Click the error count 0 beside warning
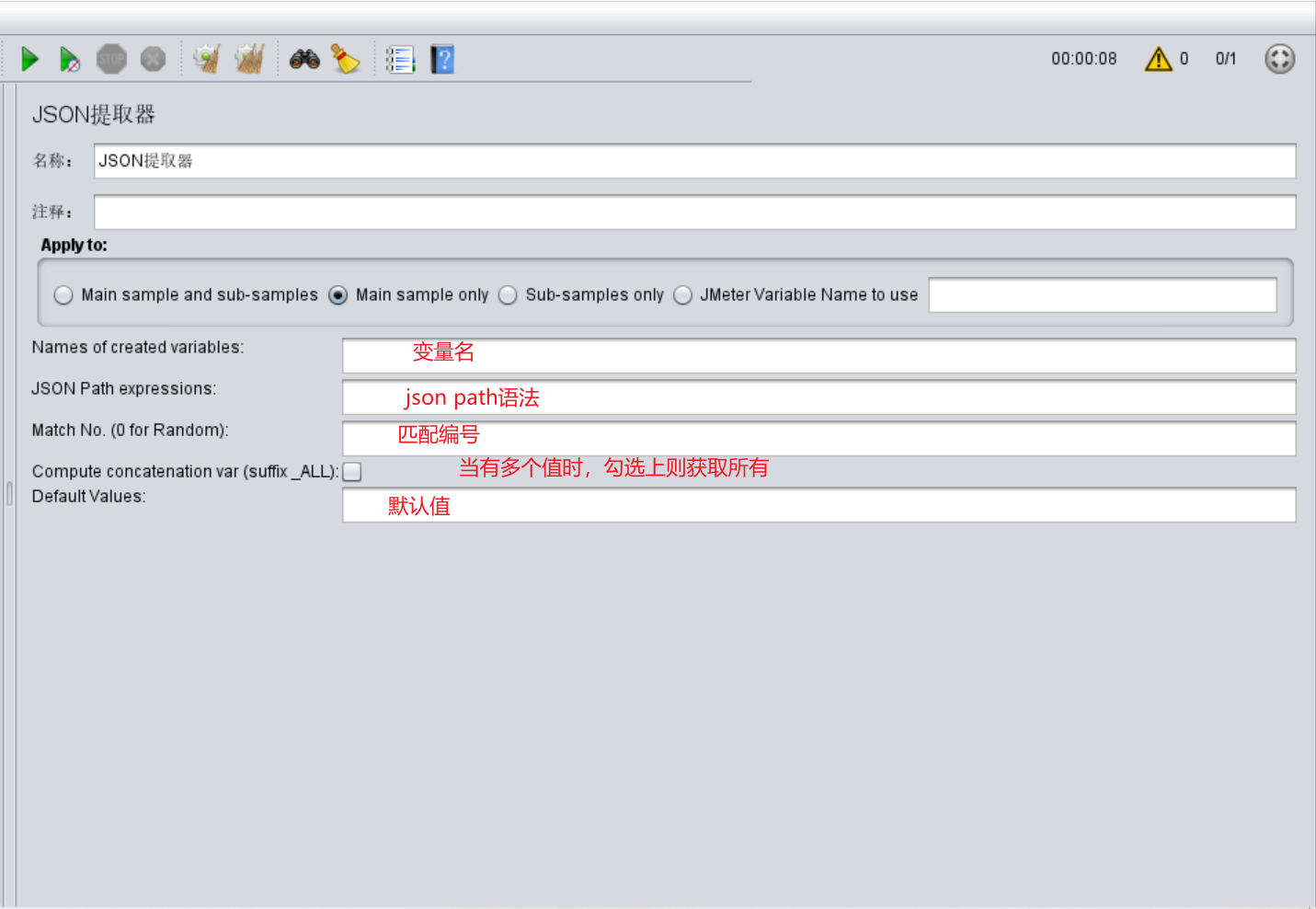 pos(1184,59)
